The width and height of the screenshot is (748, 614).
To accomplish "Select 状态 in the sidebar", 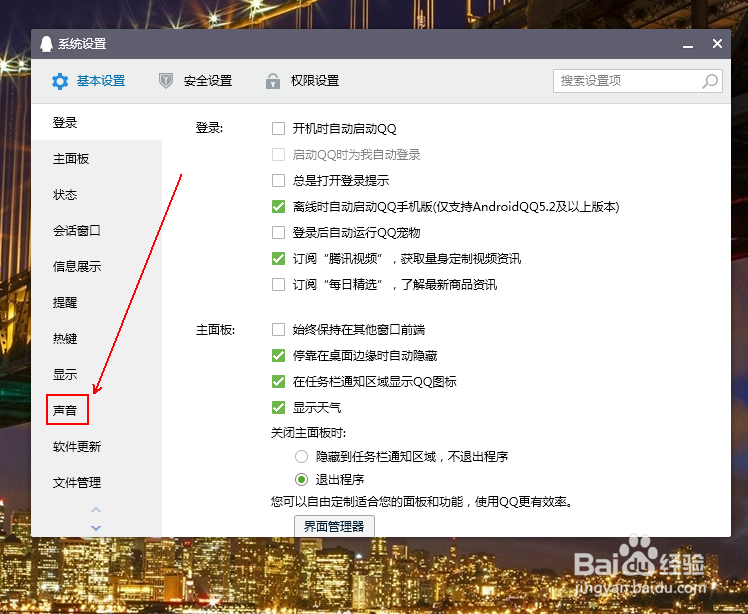I will click(96, 195).
